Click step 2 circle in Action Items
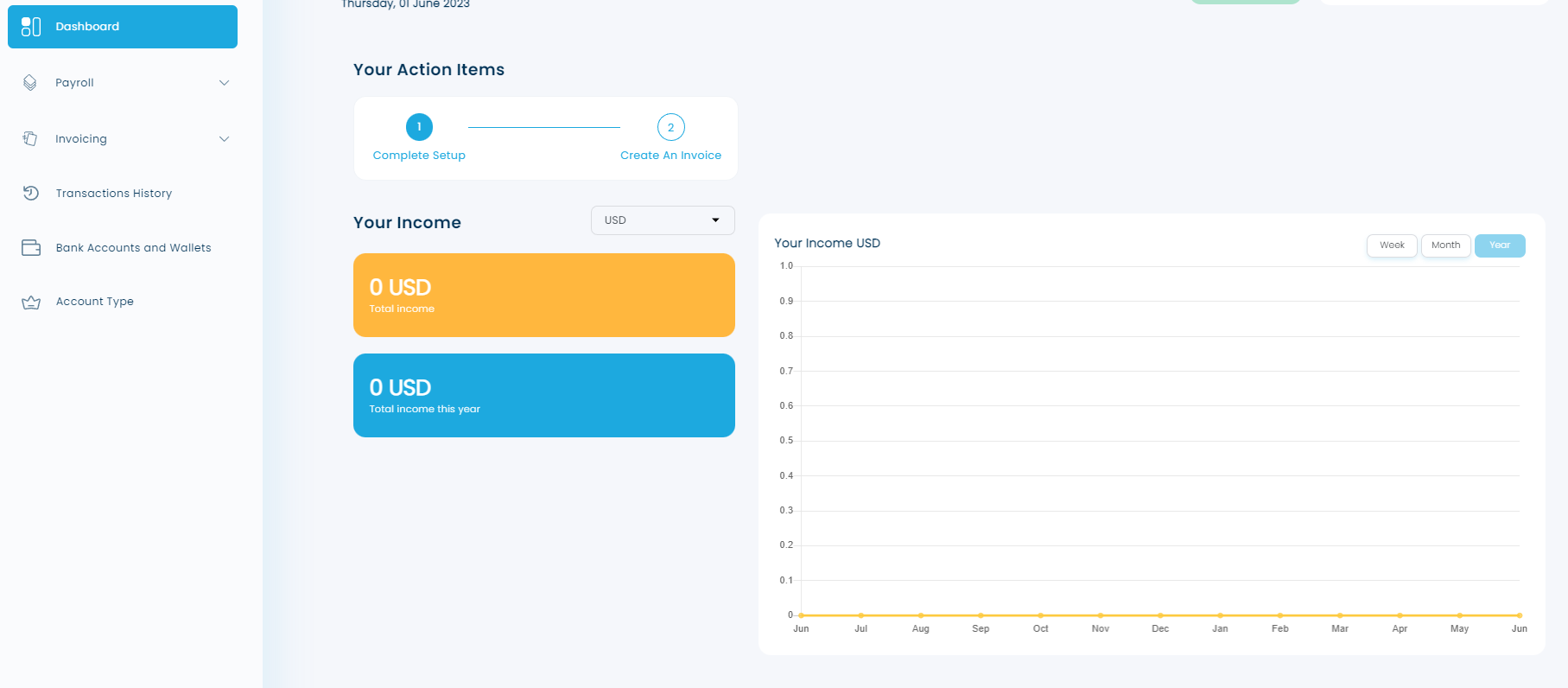 [670, 127]
